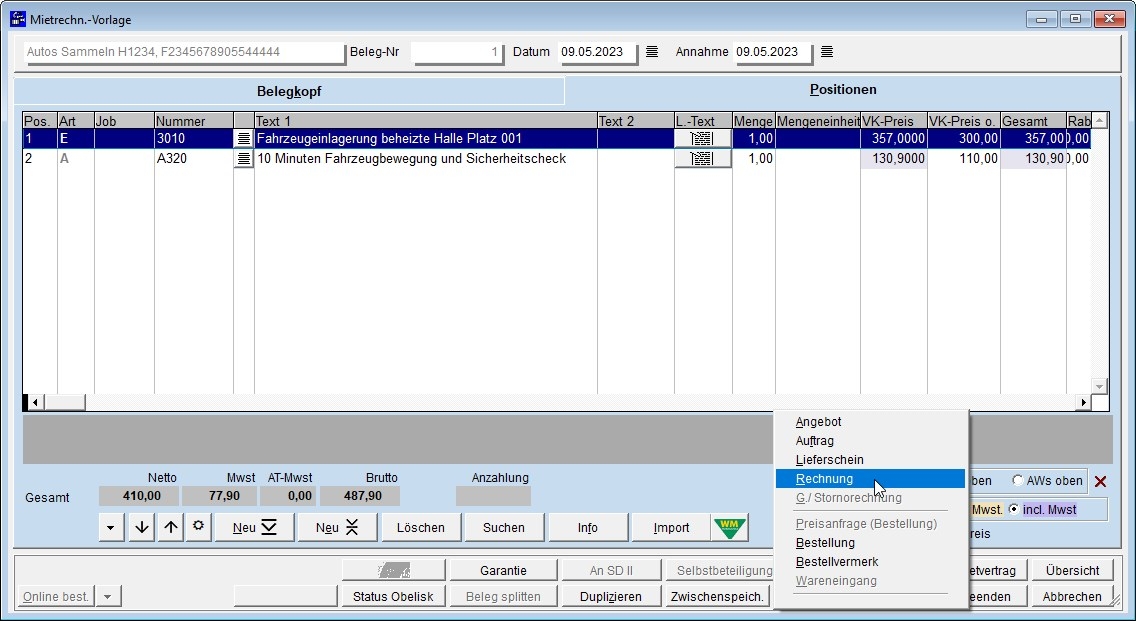The image size is (1136, 621).
Task: Click vertical scrollbar up arrow in positions table
Action: coord(1100,120)
